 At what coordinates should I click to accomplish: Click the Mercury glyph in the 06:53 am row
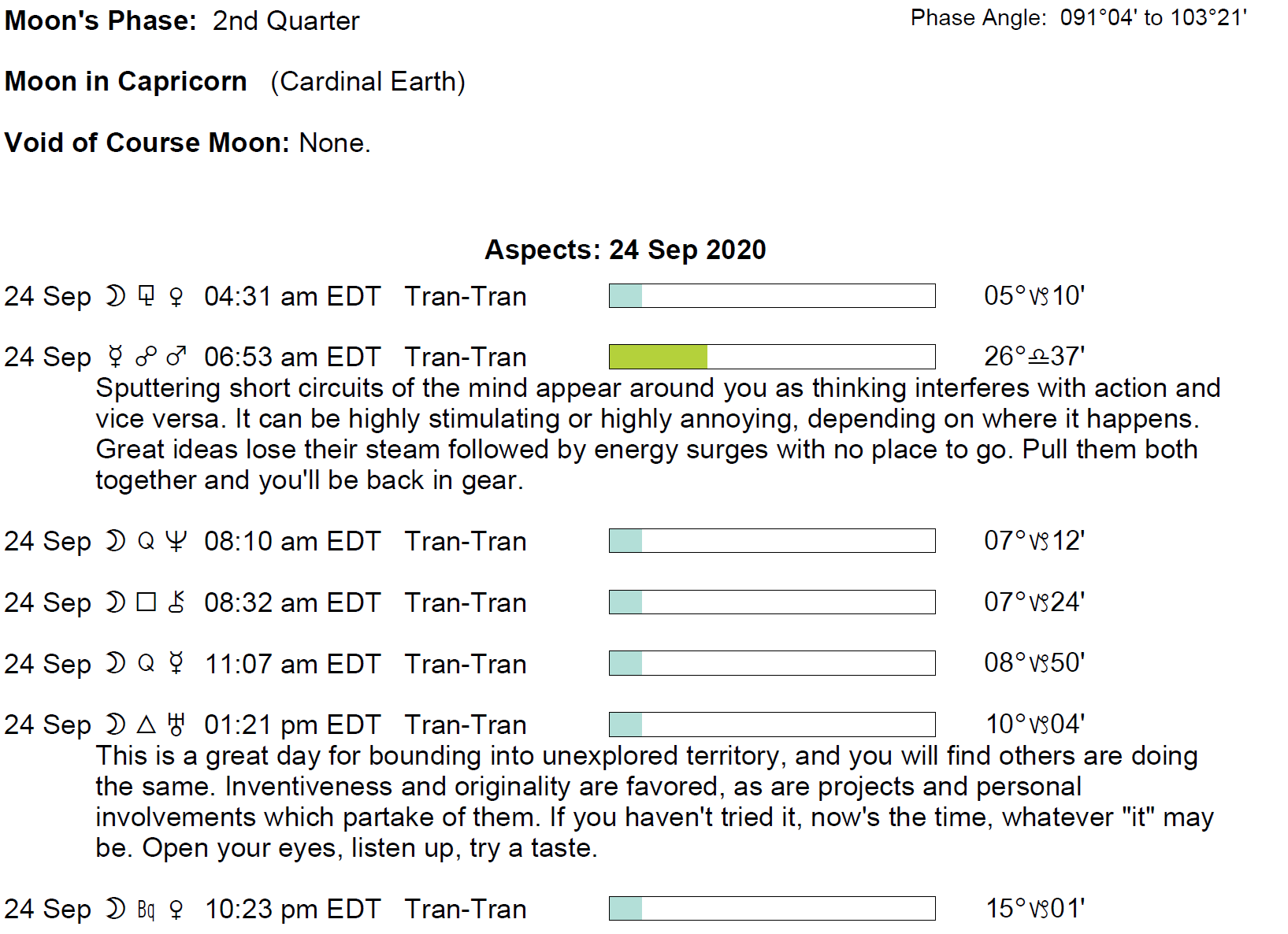(x=116, y=358)
